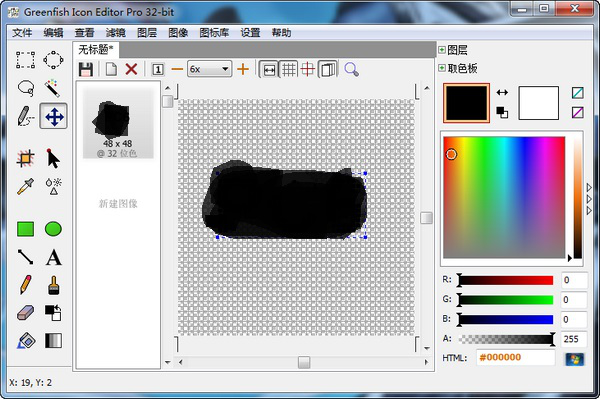Zoom in with the plus icon
Image resolution: width=600 pixels, height=399 pixels.
[x=243, y=69]
